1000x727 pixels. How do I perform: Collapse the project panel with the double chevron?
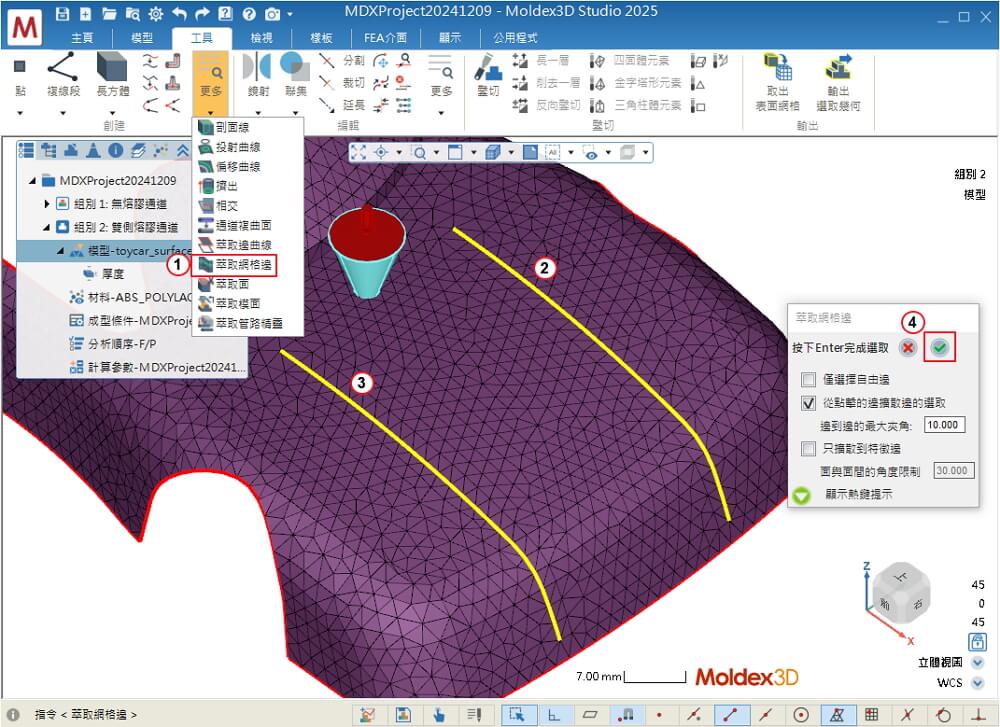pos(183,151)
